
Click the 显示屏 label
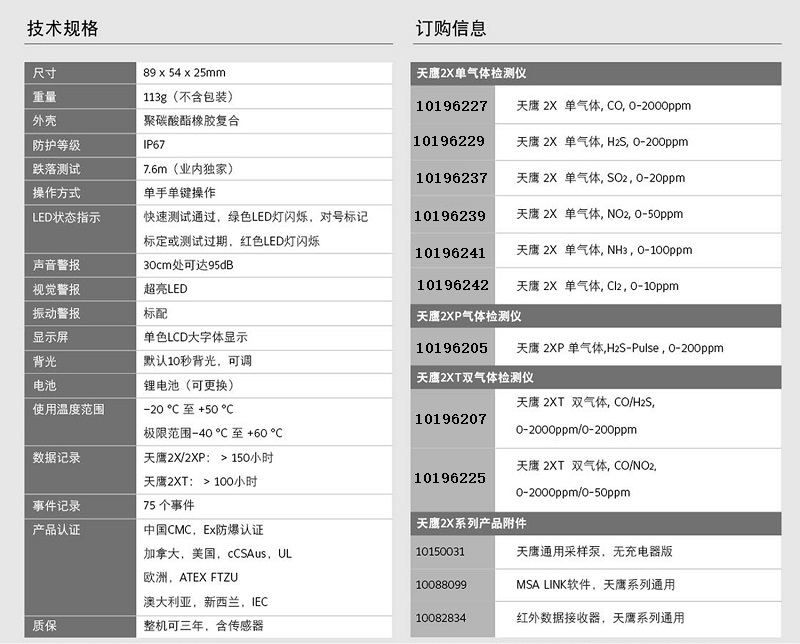click(51, 337)
